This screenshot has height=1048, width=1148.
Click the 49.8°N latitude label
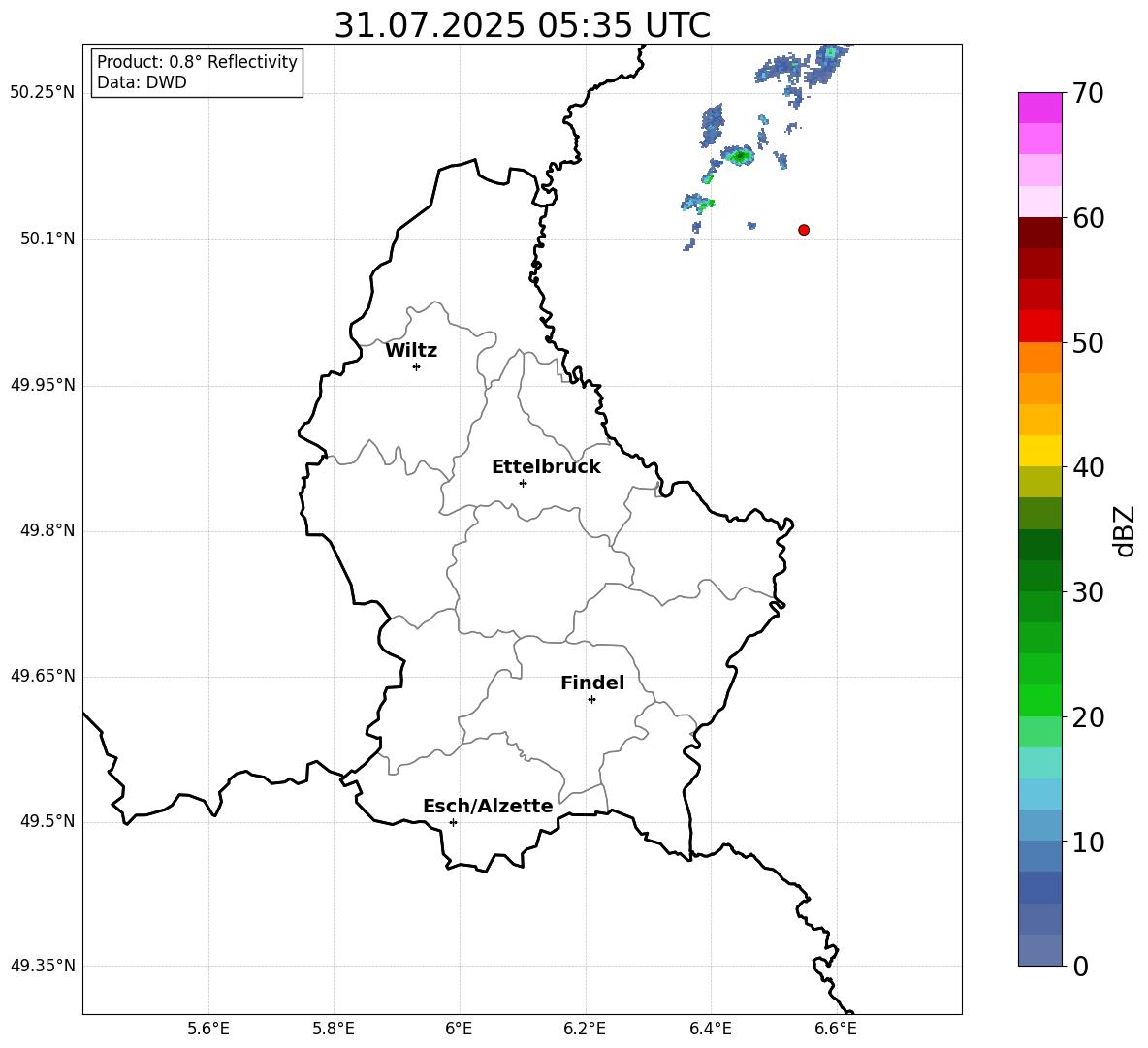[x=48, y=530]
